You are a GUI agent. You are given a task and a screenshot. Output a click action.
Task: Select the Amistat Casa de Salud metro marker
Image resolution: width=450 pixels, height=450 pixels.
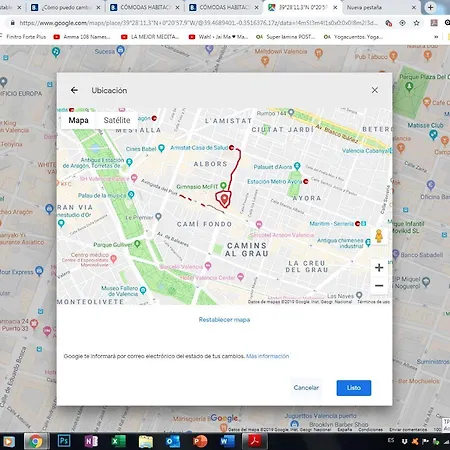tap(232, 147)
